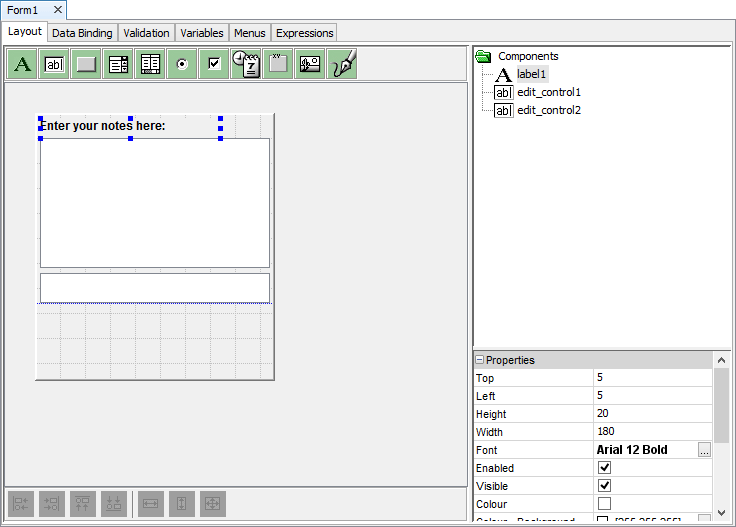The height and width of the screenshot is (527, 736).
Task: Tick the Colour property checkbox
Action: 604,504
